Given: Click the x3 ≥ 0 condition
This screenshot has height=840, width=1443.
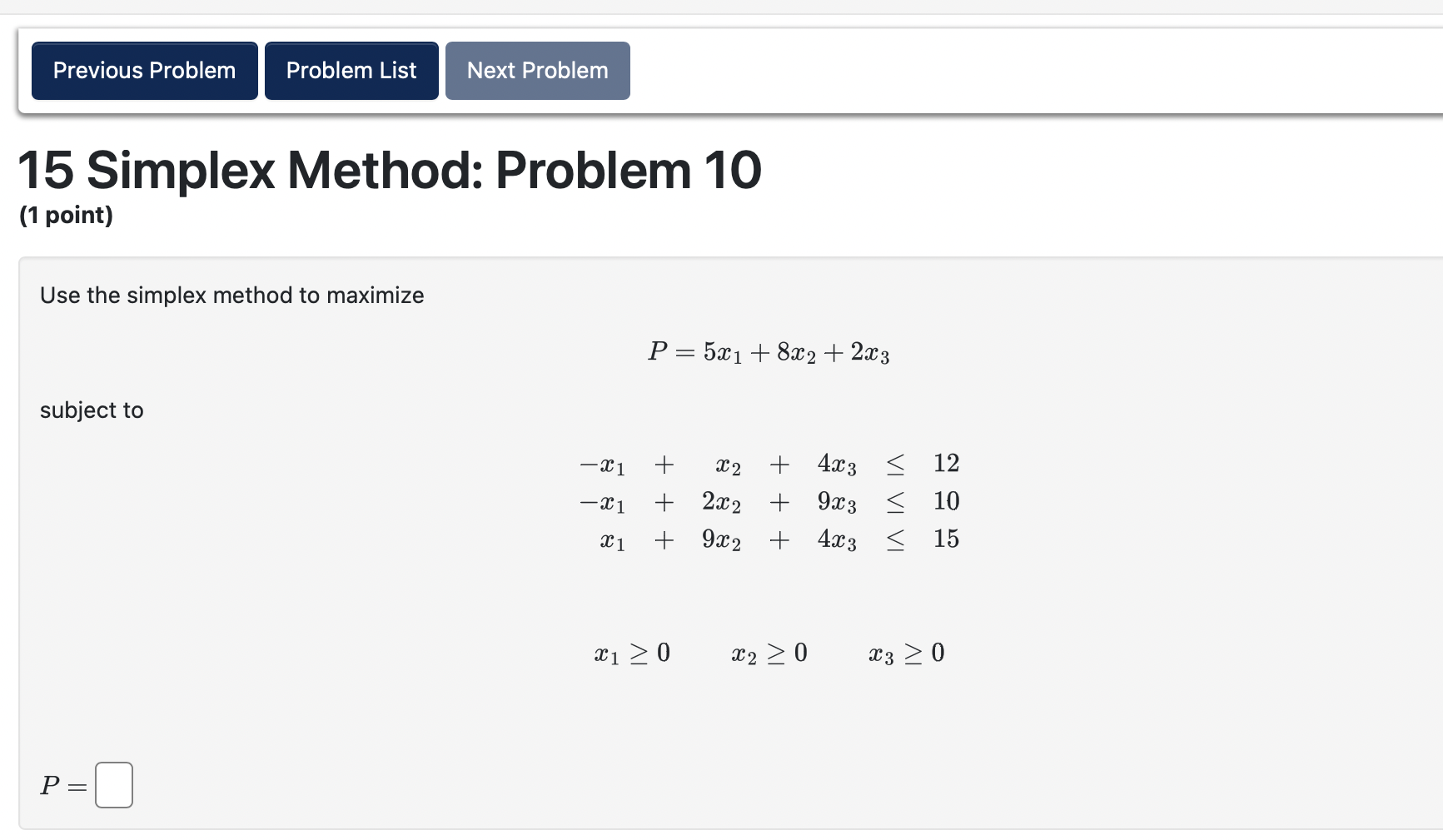Looking at the screenshot, I should [906, 654].
